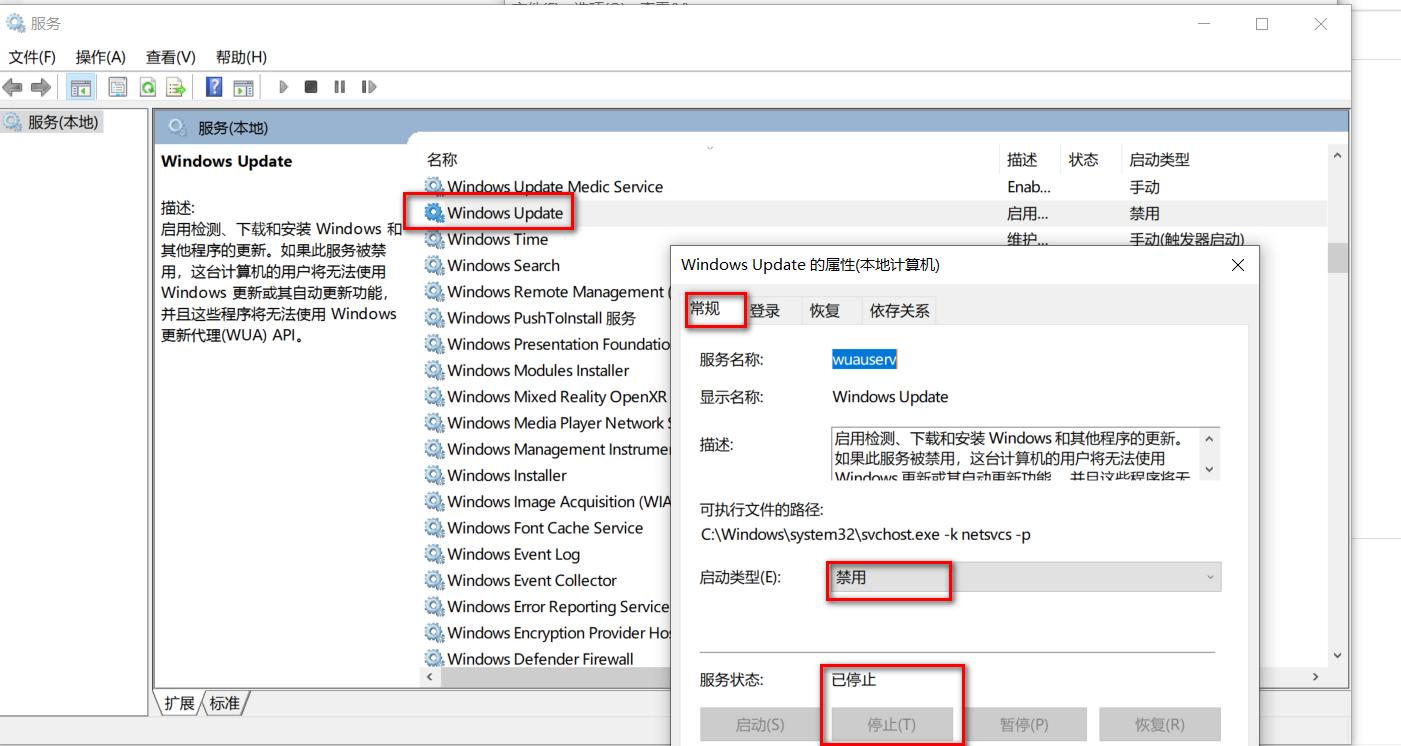Click the gear icon beside Windows Font Cache Service
Viewport: 1401px width, 746px height.
pyautogui.click(x=434, y=528)
